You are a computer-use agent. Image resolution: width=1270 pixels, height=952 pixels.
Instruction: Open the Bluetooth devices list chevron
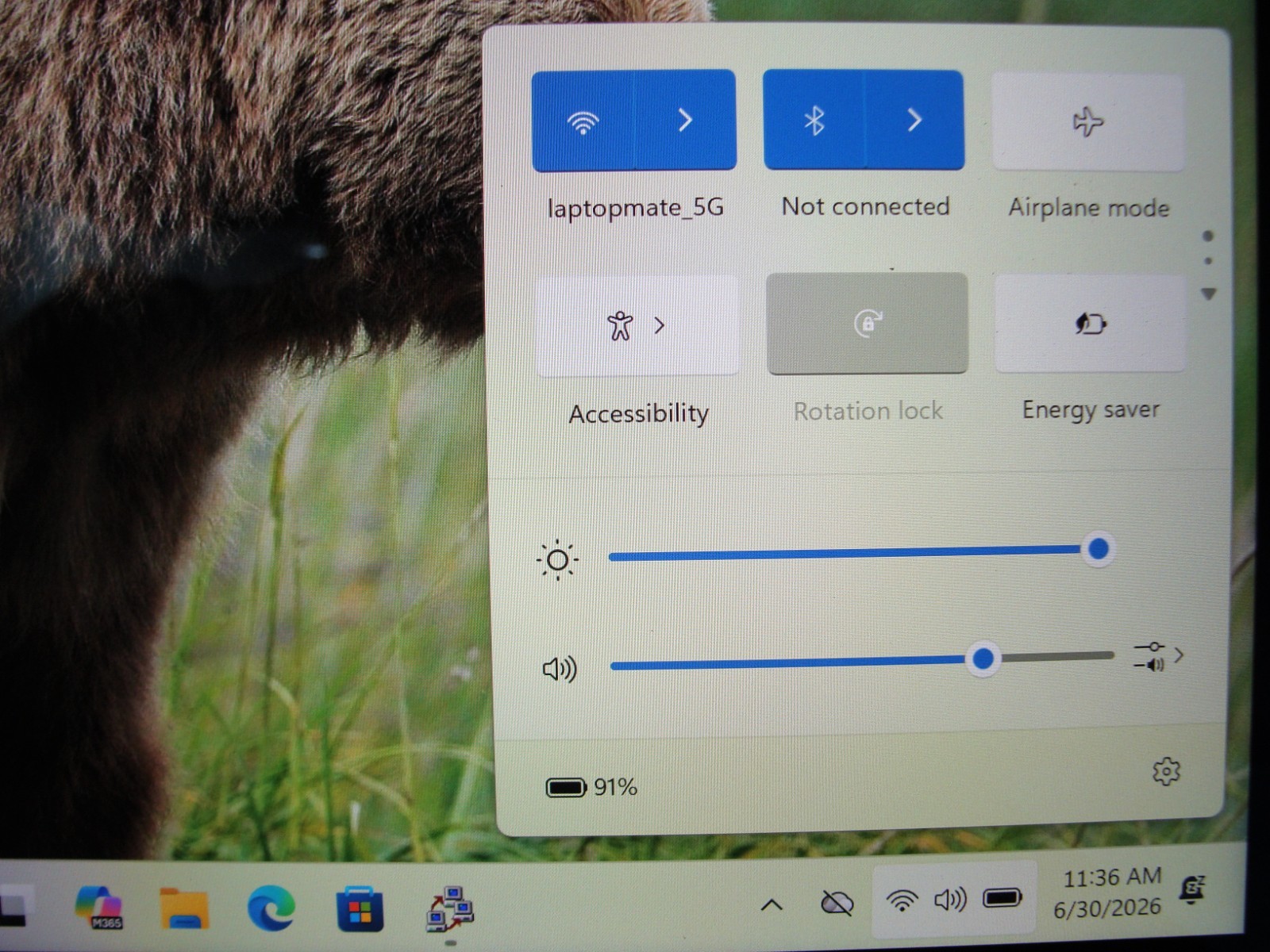(914, 120)
